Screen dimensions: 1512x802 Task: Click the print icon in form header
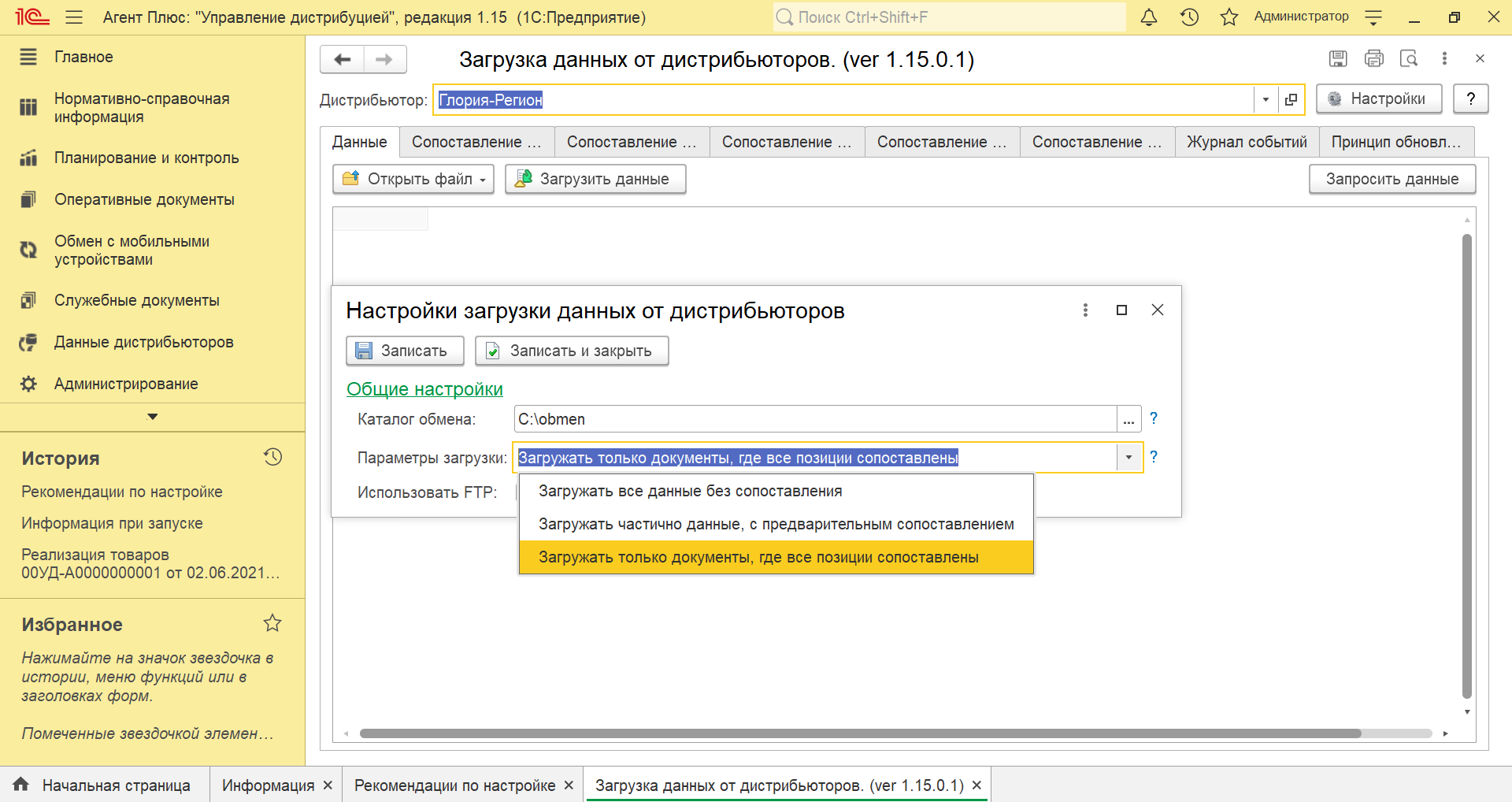point(1373,58)
